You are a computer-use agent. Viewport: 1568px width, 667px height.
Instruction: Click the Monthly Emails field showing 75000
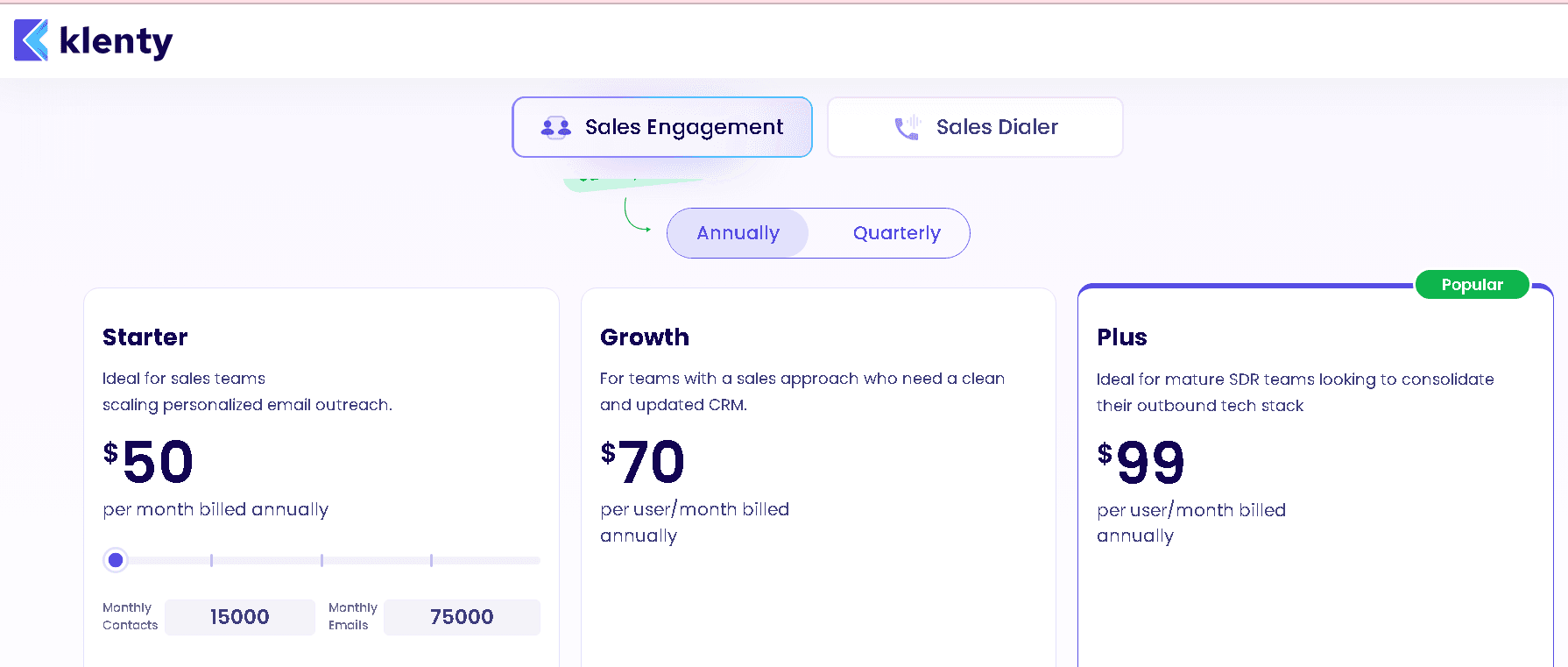462,617
